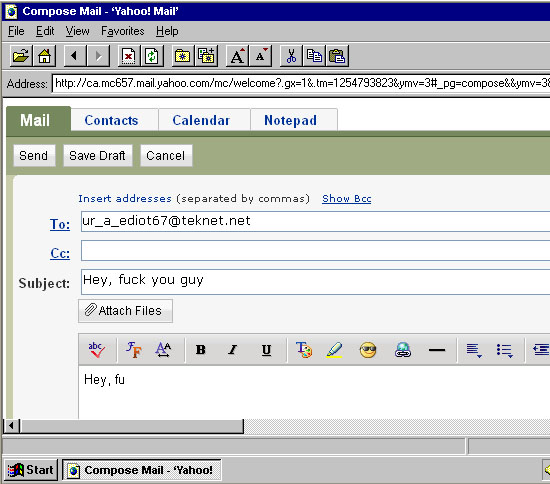Open the View menu
The image size is (550, 484).
pos(78,31)
